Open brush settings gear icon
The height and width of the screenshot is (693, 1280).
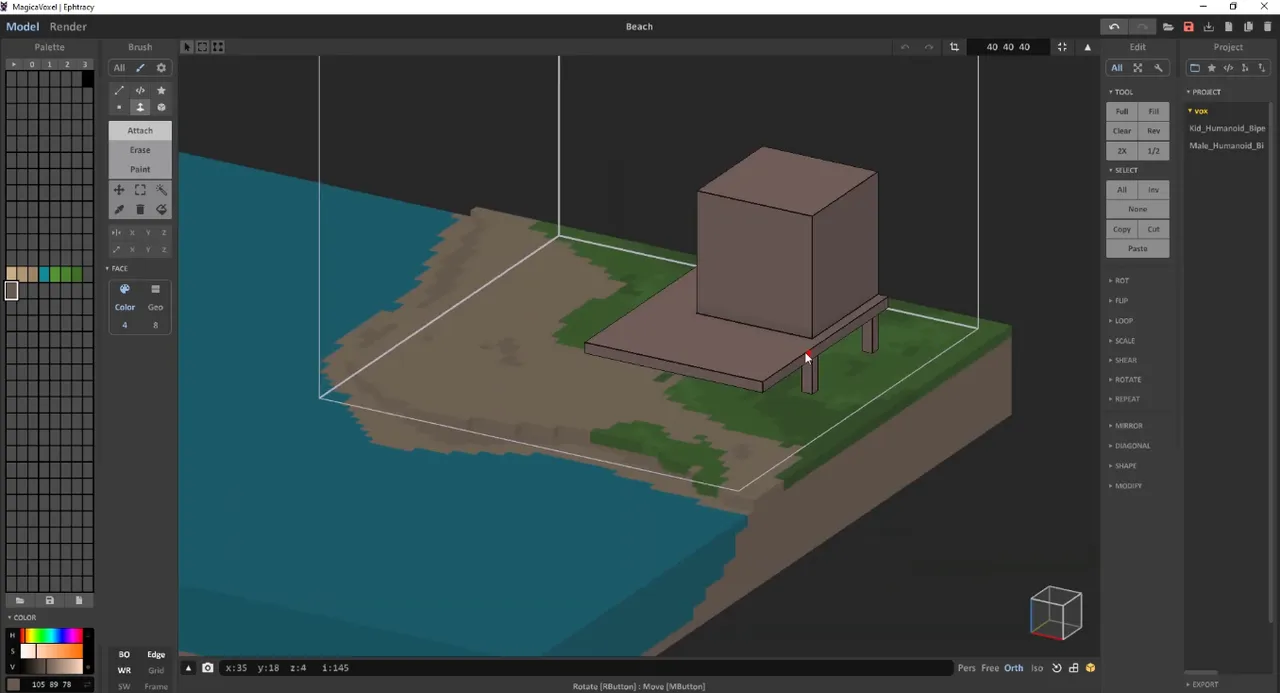pos(161,68)
